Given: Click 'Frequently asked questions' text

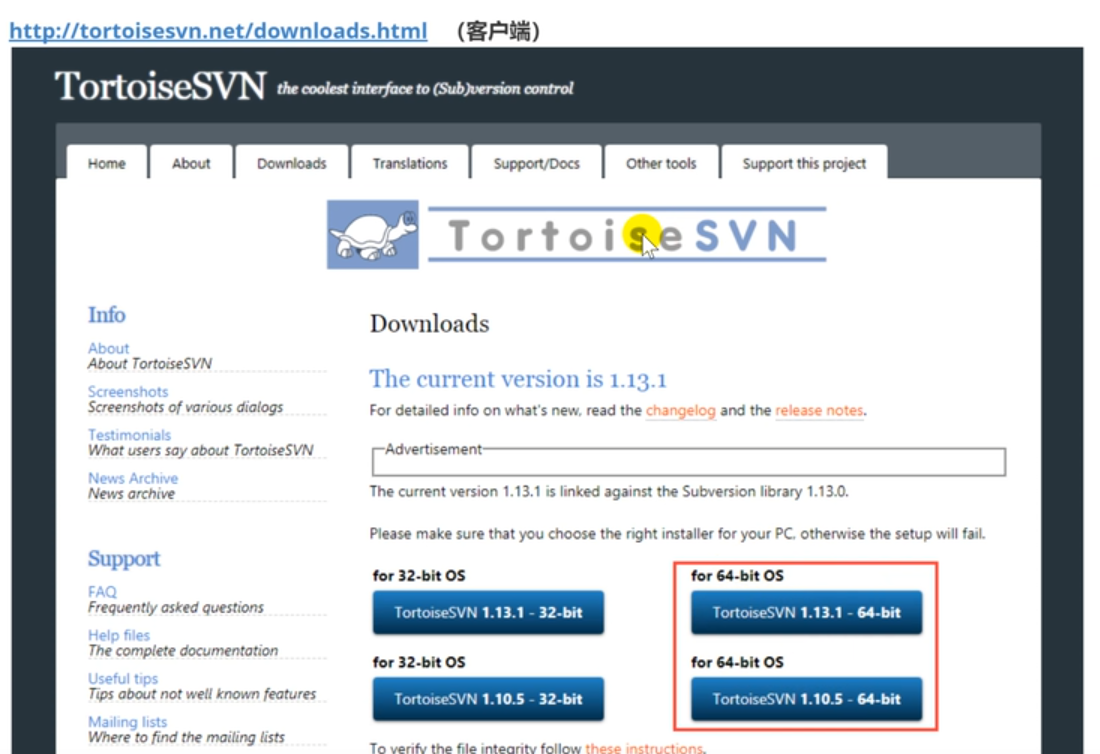Looking at the screenshot, I should pos(176,607).
